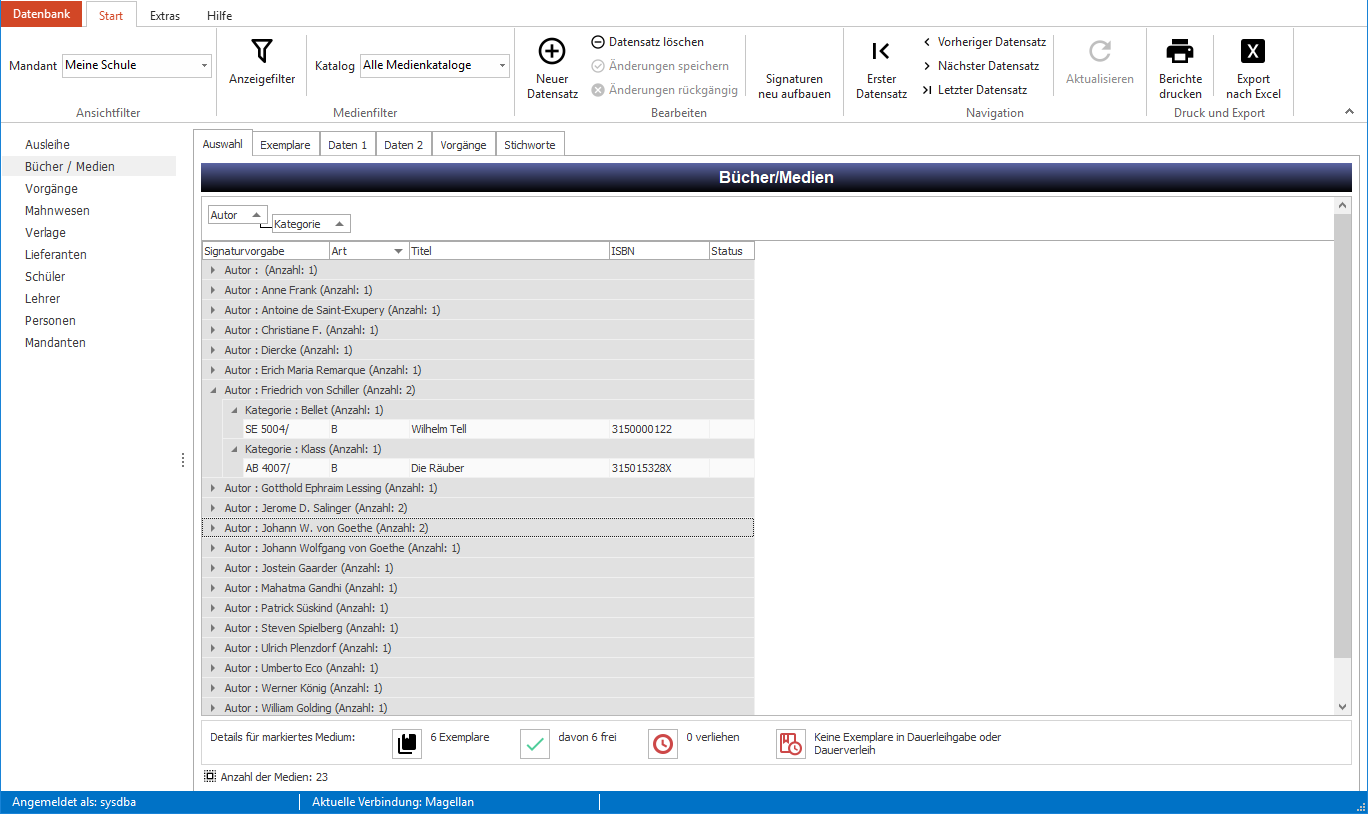1368x814 pixels.
Task: Click signature SE 5004/ cell
Action: coord(286,429)
